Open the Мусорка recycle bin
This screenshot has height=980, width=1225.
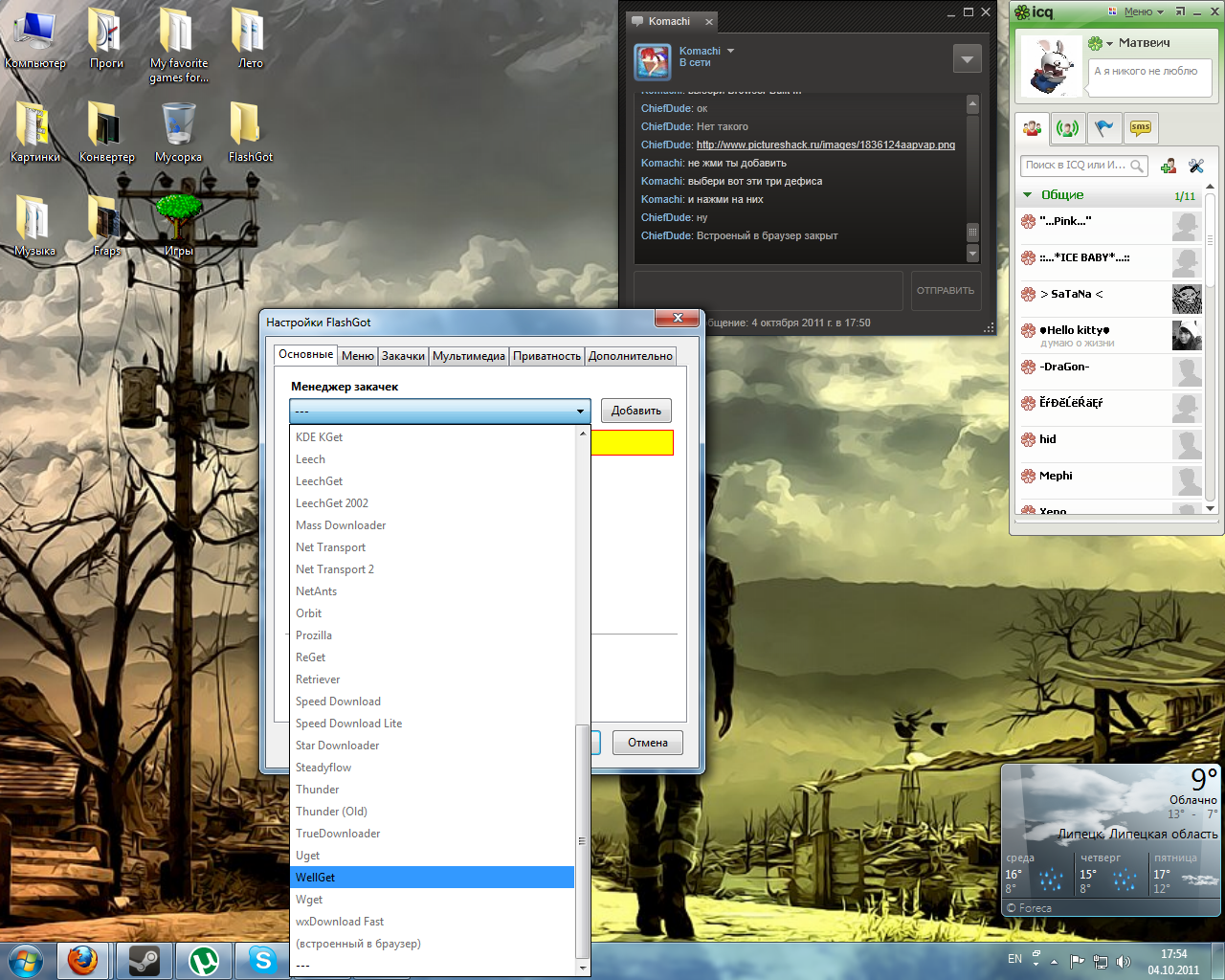(178, 133)
